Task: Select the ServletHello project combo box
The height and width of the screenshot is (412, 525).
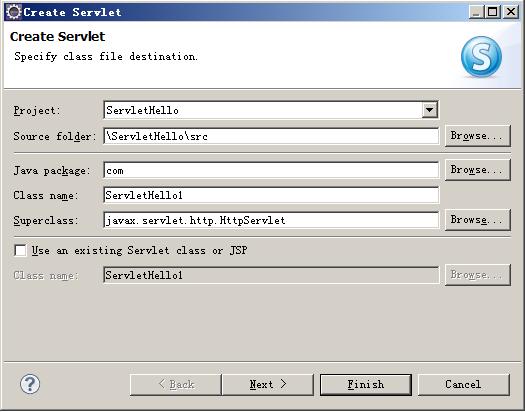Action: pos(271,110)
